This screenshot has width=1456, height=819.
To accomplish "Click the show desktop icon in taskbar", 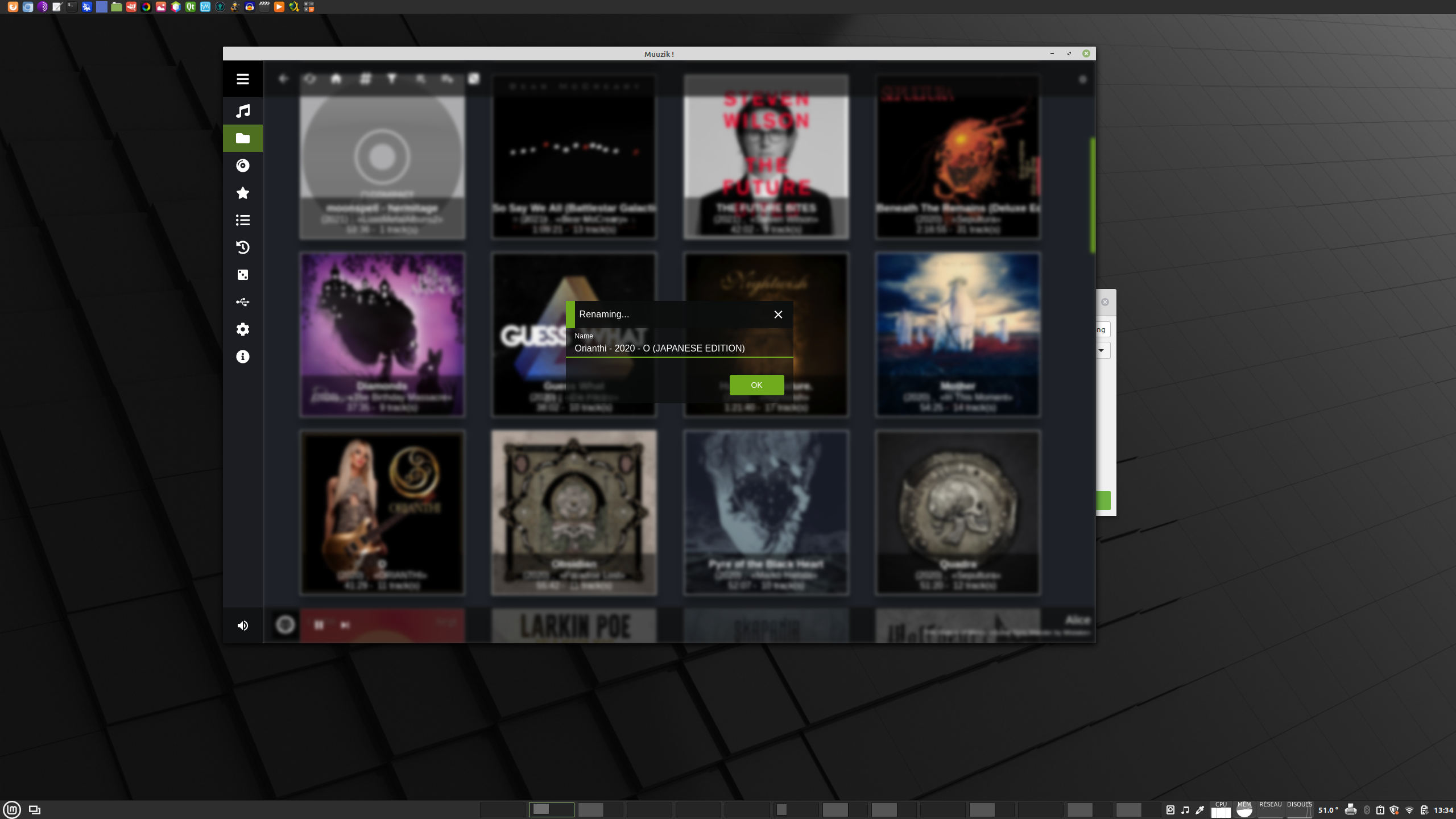I will (x=35, y=810).
